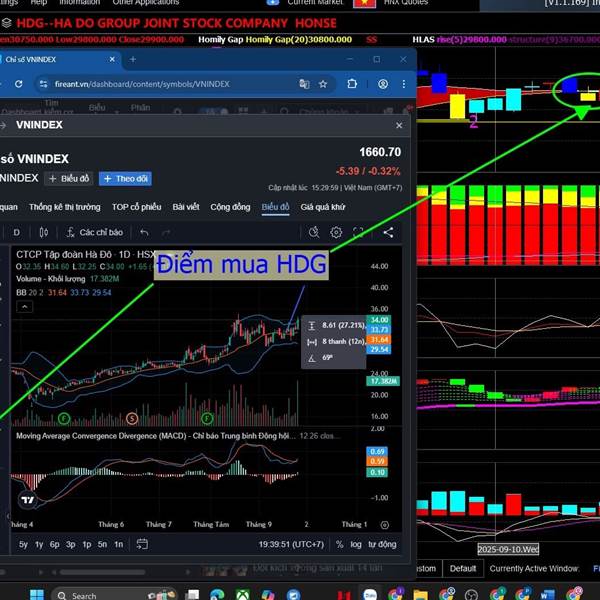Click the 19:39:51 (UTC+7) timezone
Screen dimensions: 600x600
point(291,544)
